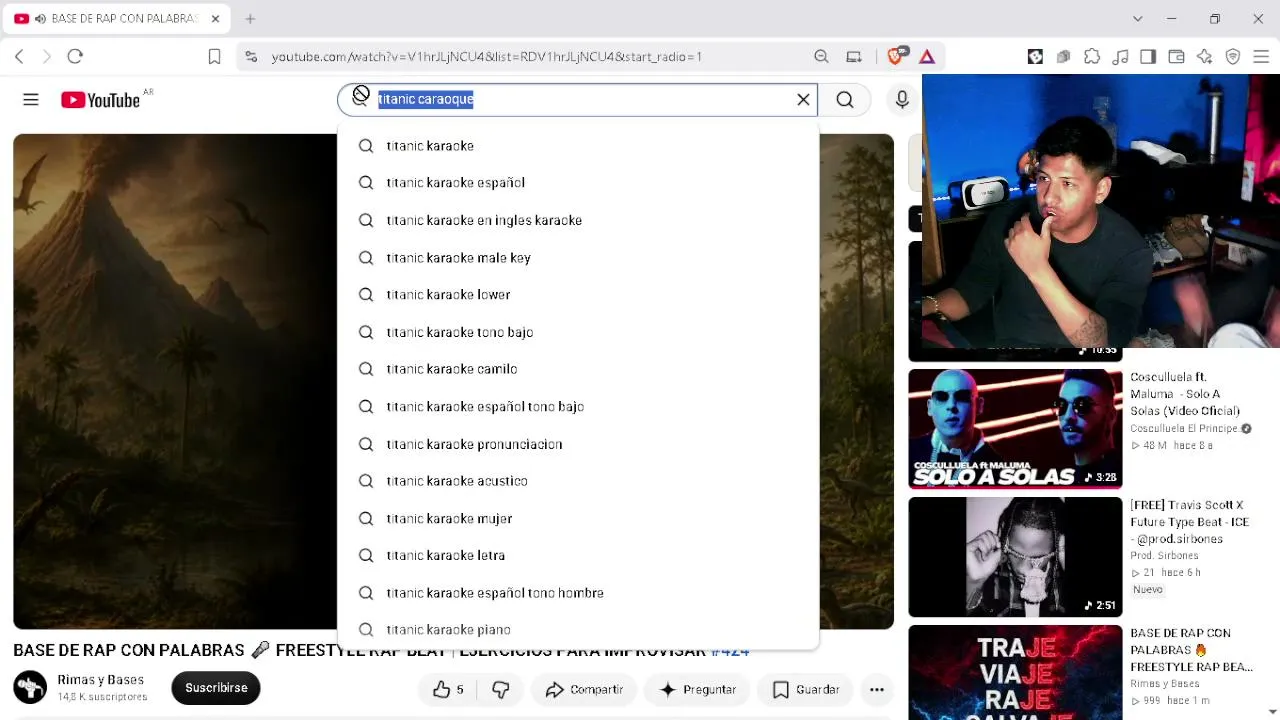The width and height of the screenshot is (1280, 720).
Task: Pick "titanic karaoke piano" suggestion
Action: click(x=578, y=630)
